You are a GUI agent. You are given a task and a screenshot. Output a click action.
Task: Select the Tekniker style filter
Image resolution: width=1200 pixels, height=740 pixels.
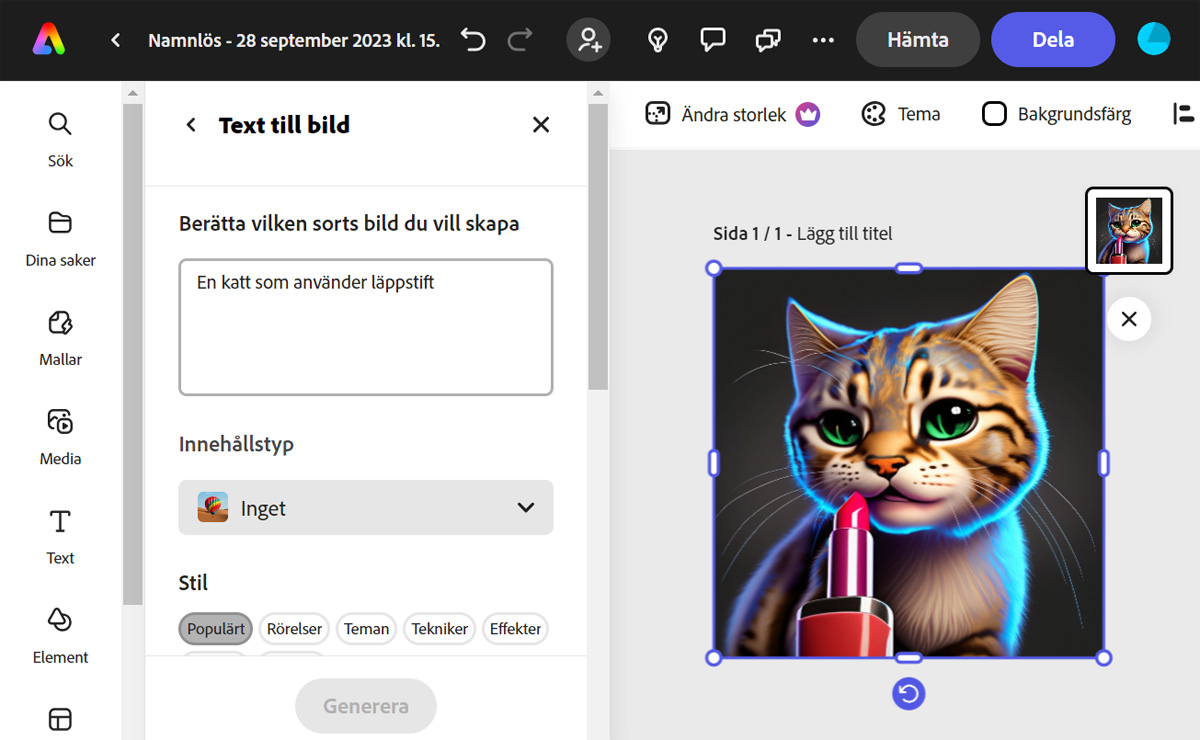[439, 628]
